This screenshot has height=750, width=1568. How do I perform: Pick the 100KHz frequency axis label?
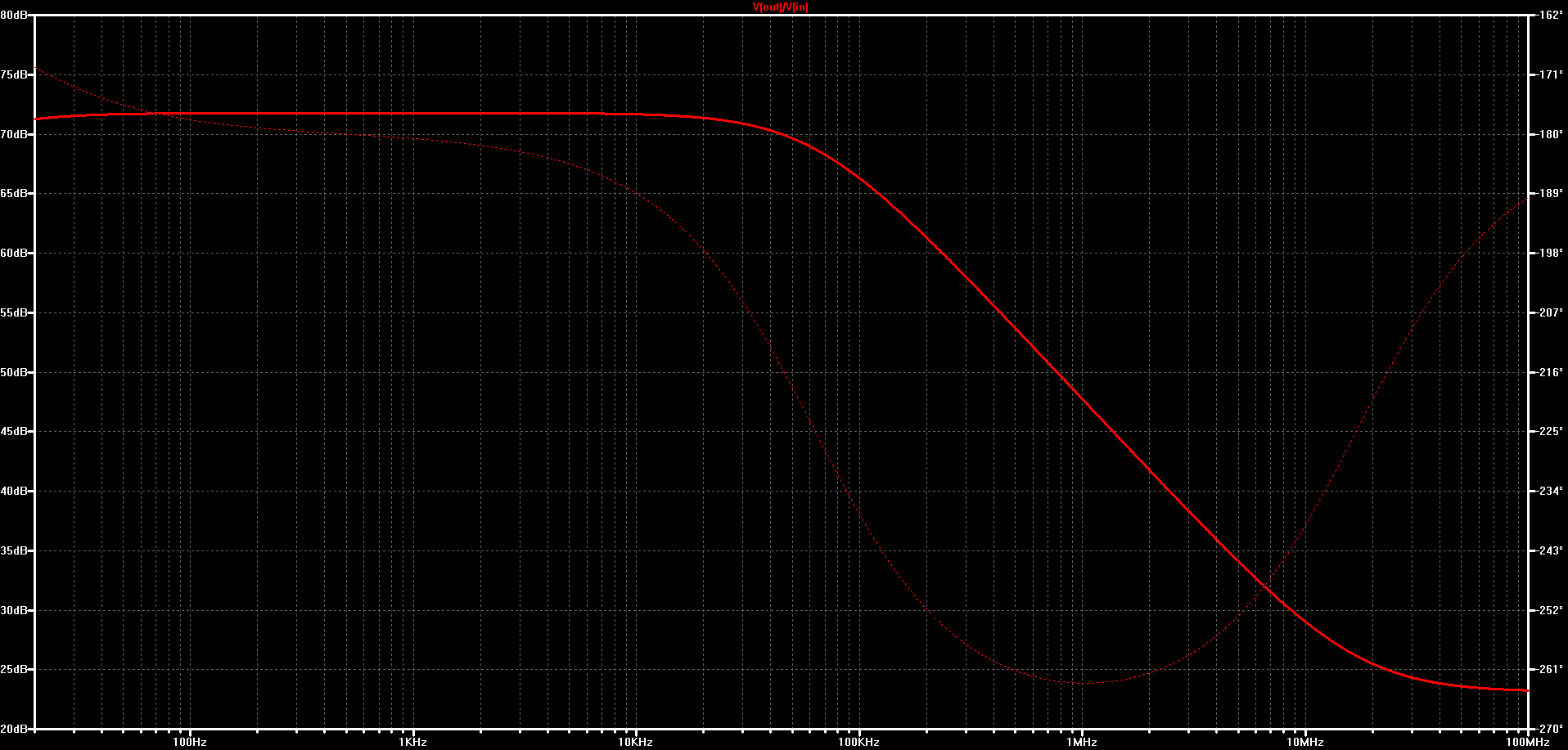[x=858, y=742]
